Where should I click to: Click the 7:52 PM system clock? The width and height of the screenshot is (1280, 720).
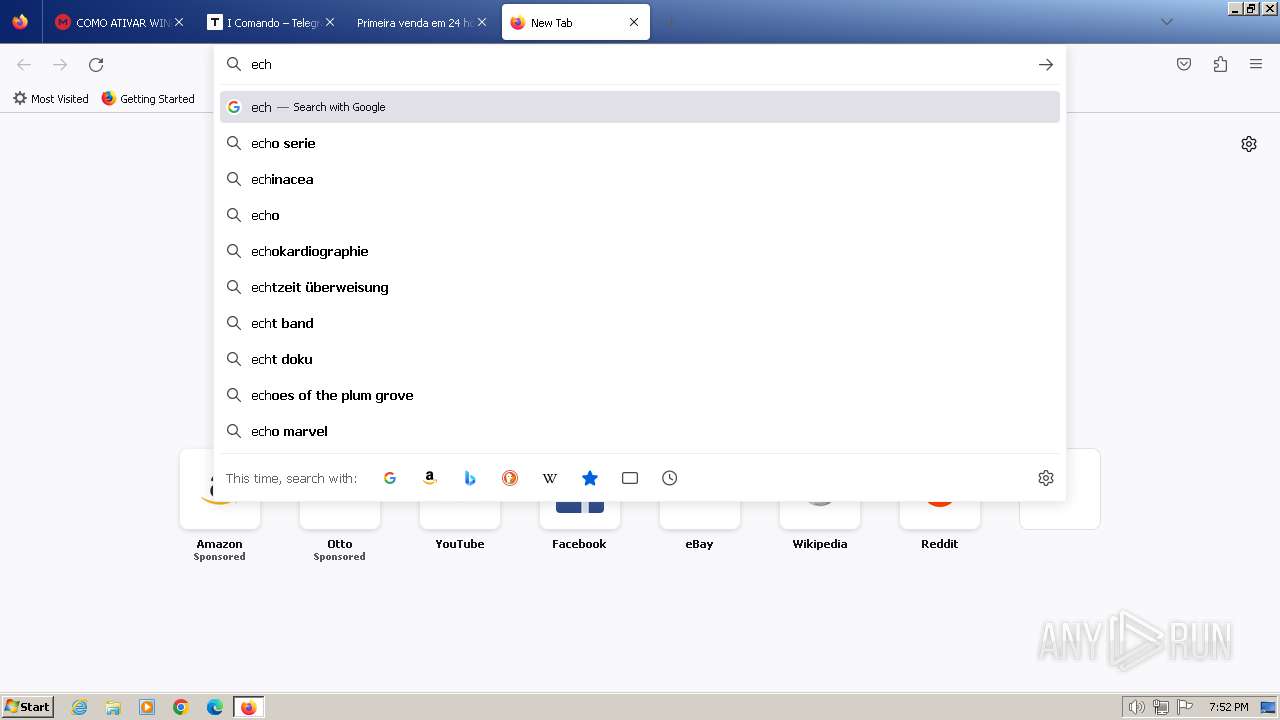point(1228,707)
